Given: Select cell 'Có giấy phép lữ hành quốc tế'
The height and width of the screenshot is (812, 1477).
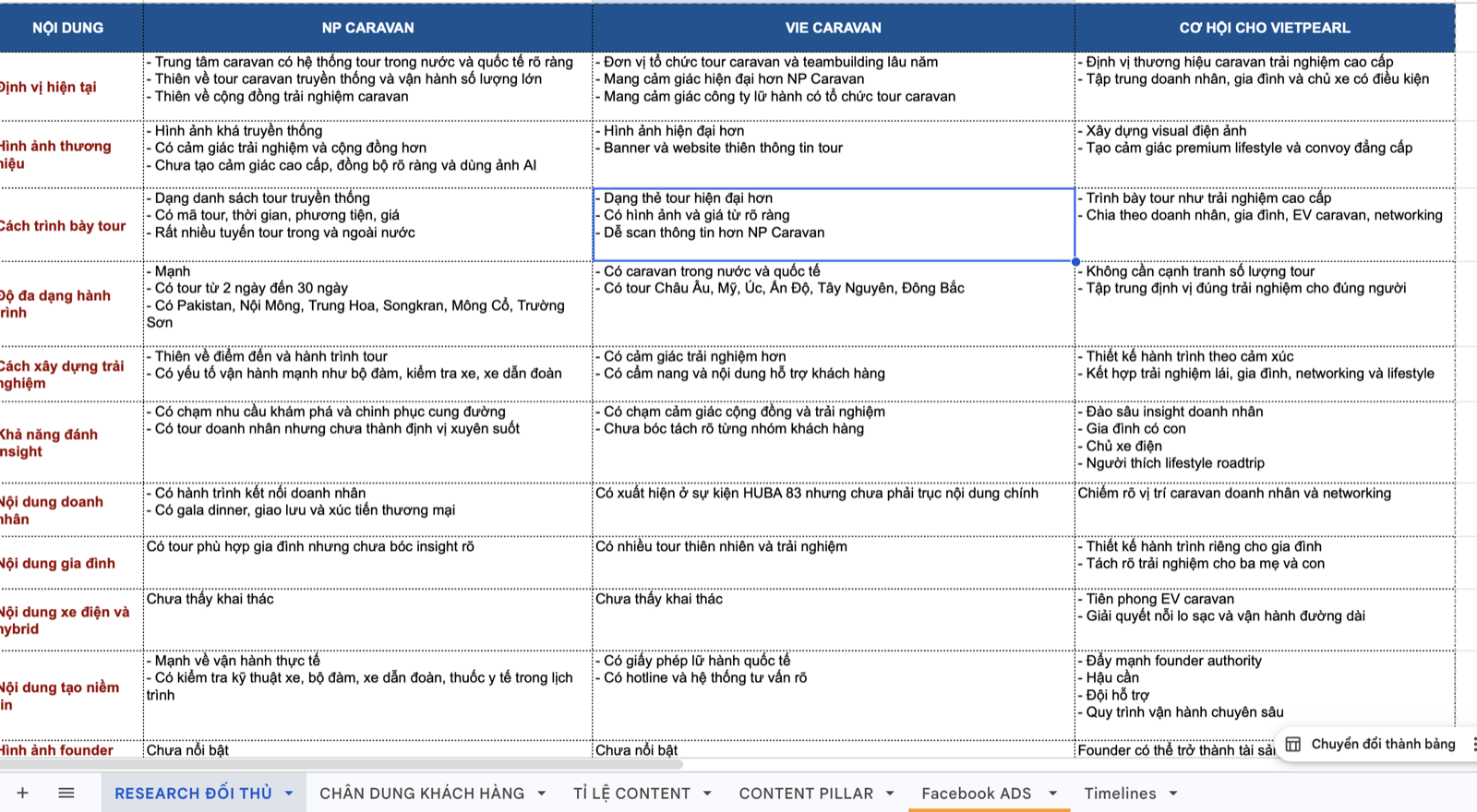Looking at the screenshot, I should click(x=834, y=696).
